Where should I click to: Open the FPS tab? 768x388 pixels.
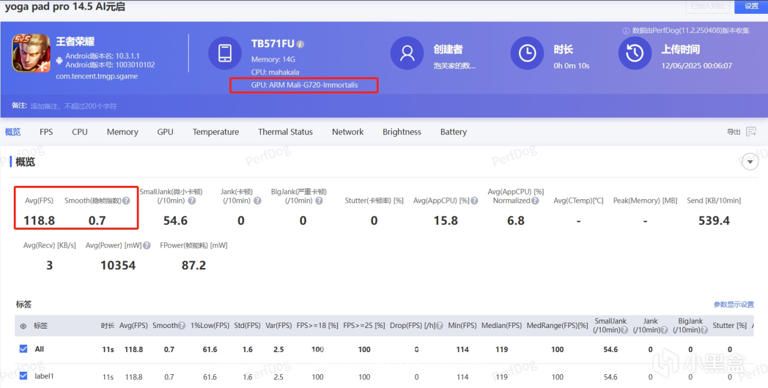click(x=46, y=132)
